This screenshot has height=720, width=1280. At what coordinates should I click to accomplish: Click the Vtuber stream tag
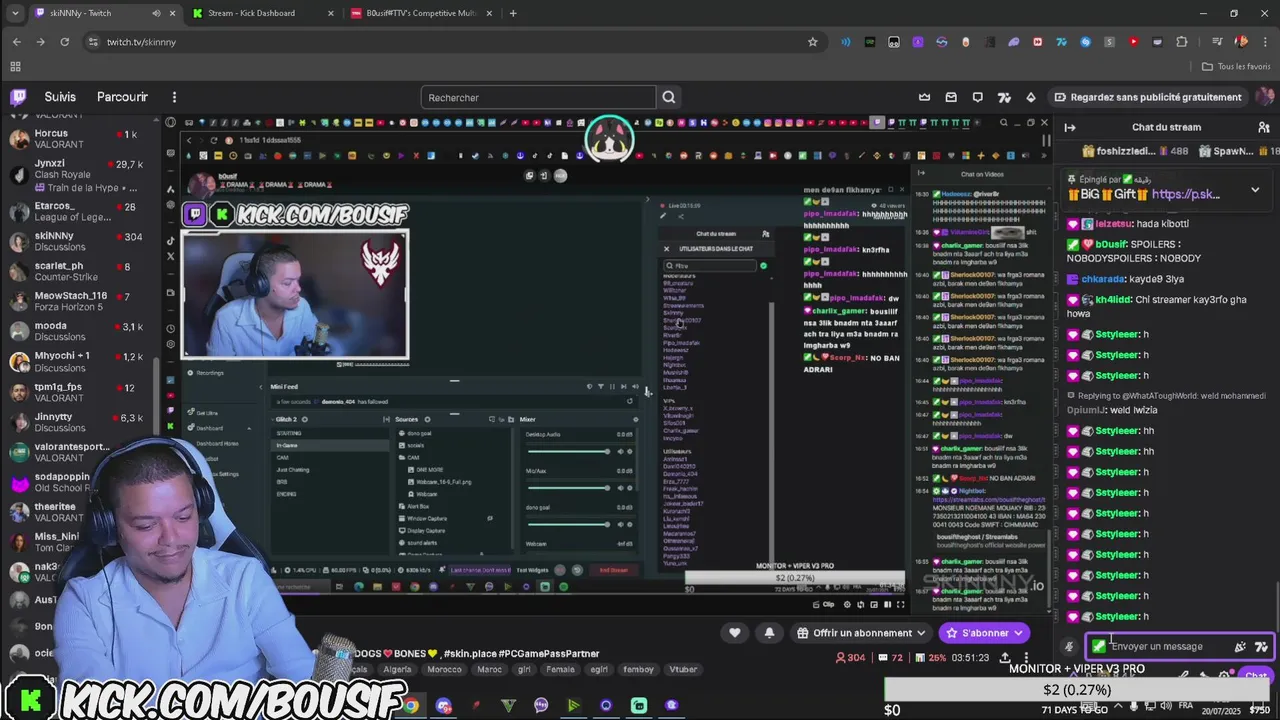(683, 669)
